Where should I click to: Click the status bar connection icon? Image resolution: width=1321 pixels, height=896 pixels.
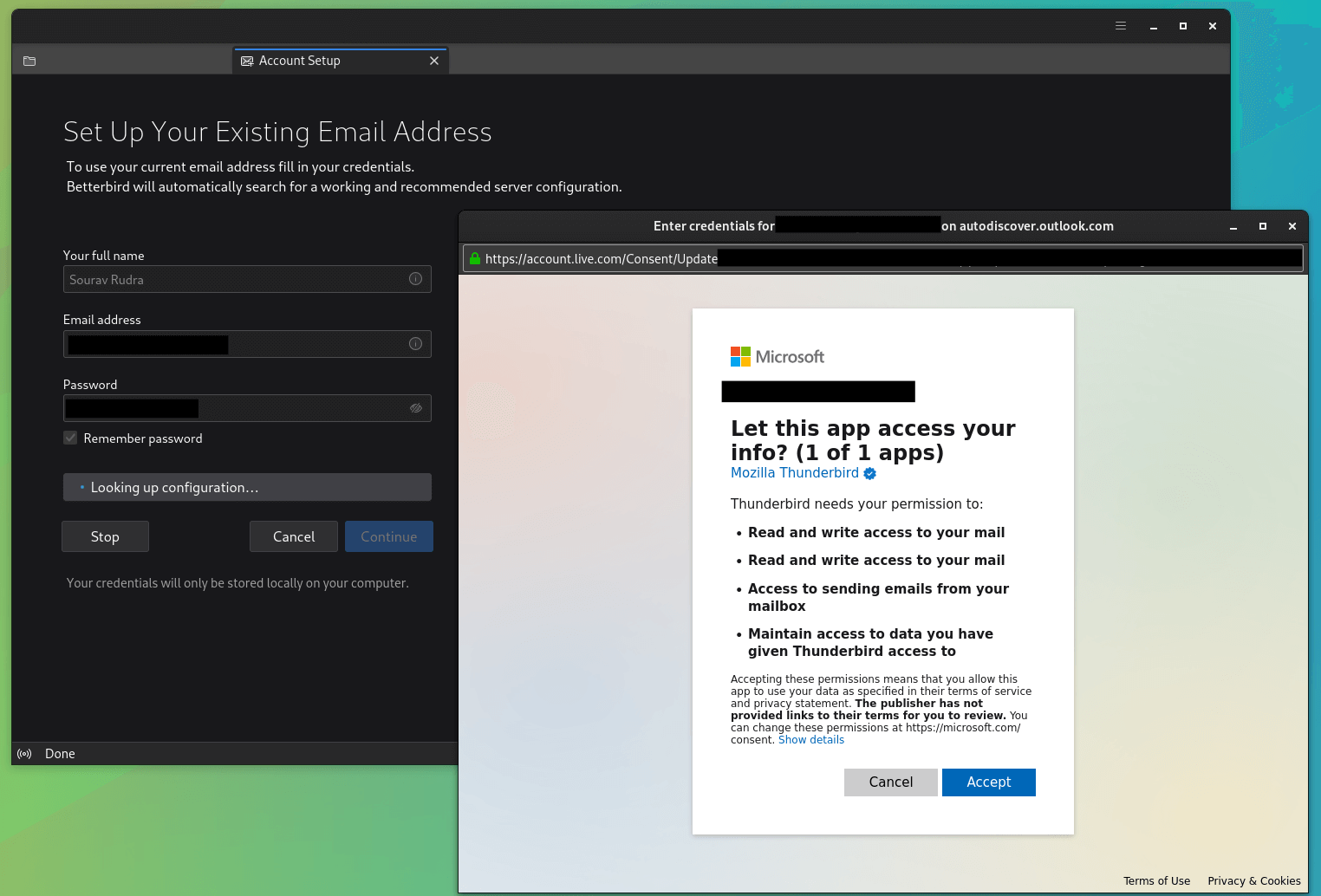(x=24, y=754)
